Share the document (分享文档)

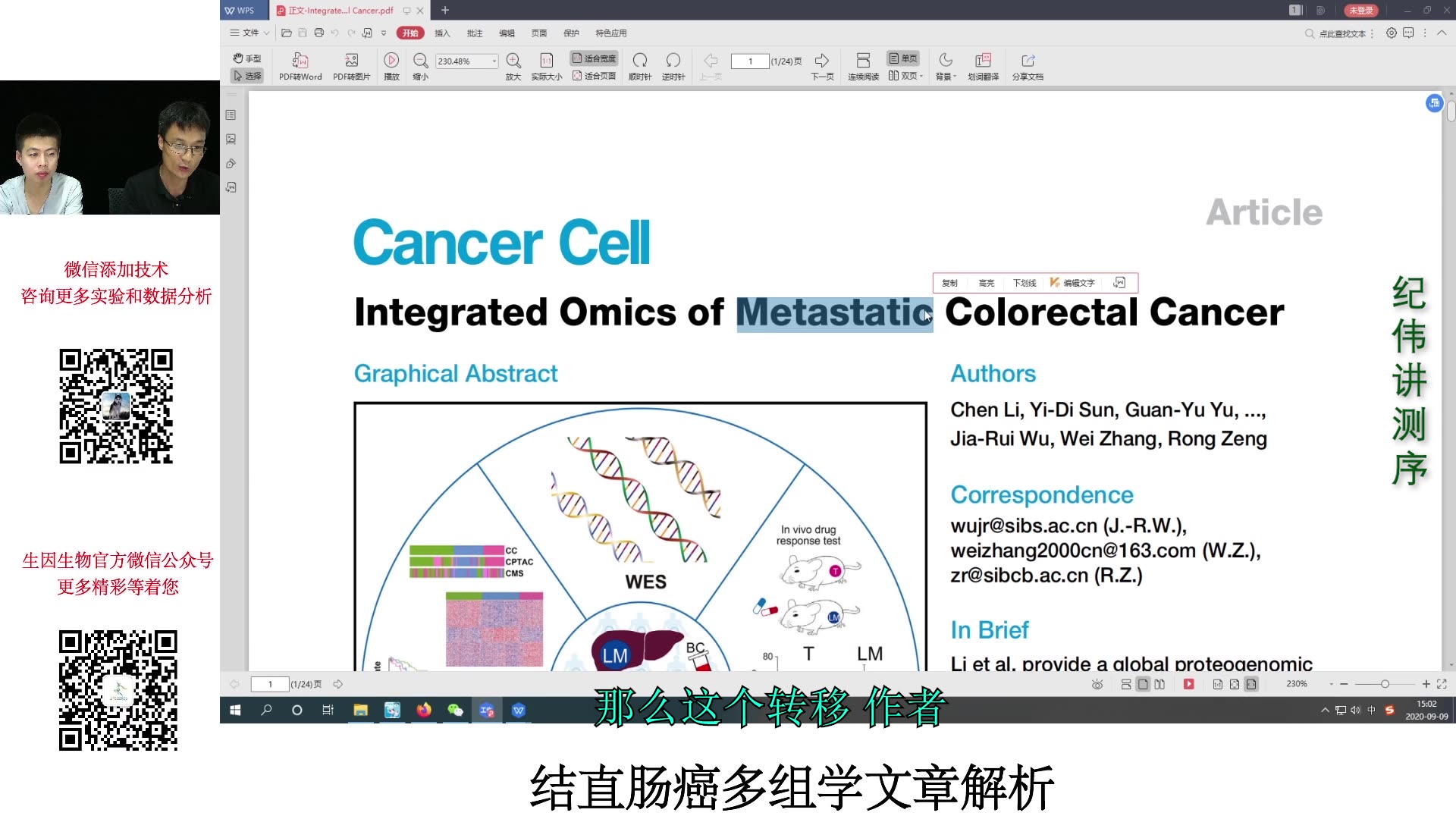[1028, 67]
